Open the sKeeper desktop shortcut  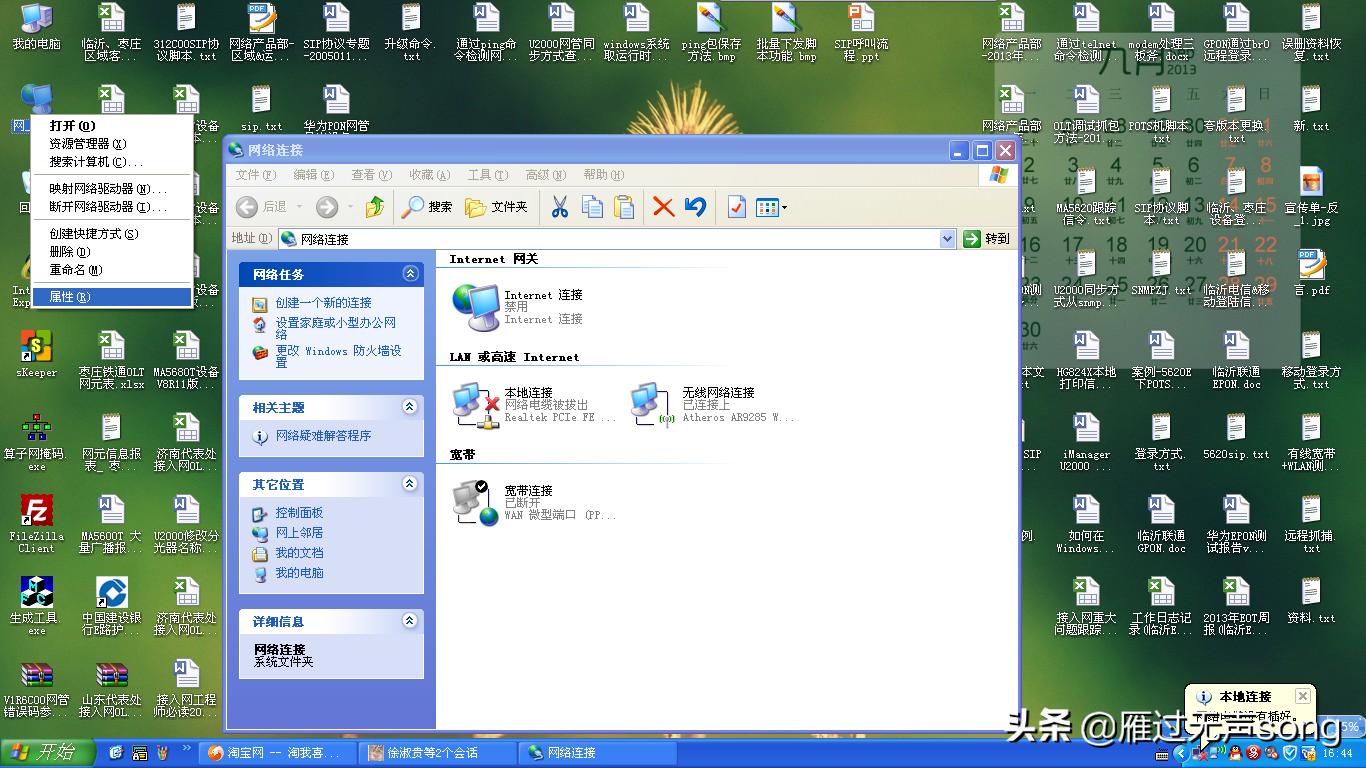(35, 347)
